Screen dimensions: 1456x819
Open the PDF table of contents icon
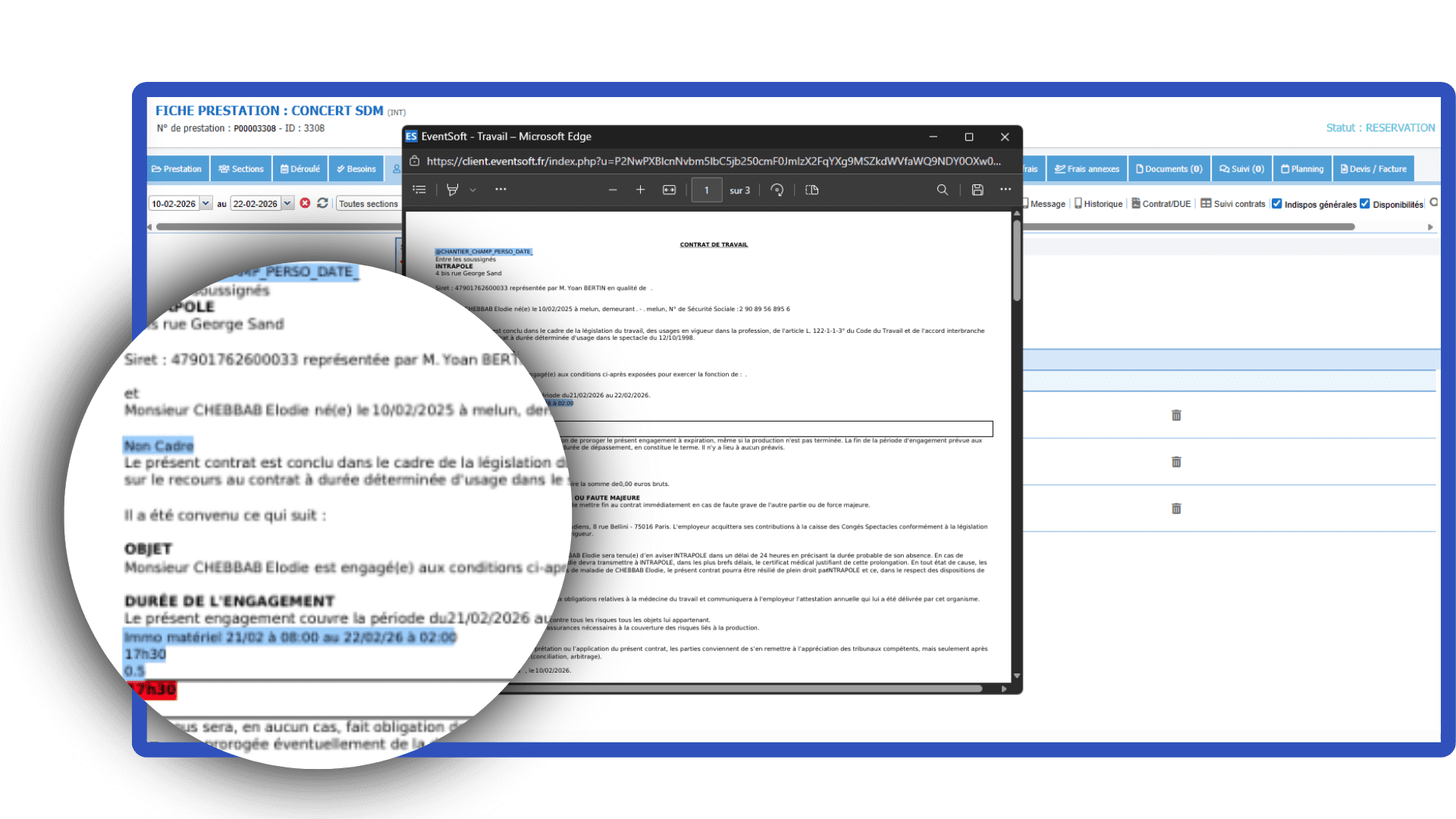tap(419, 190)
